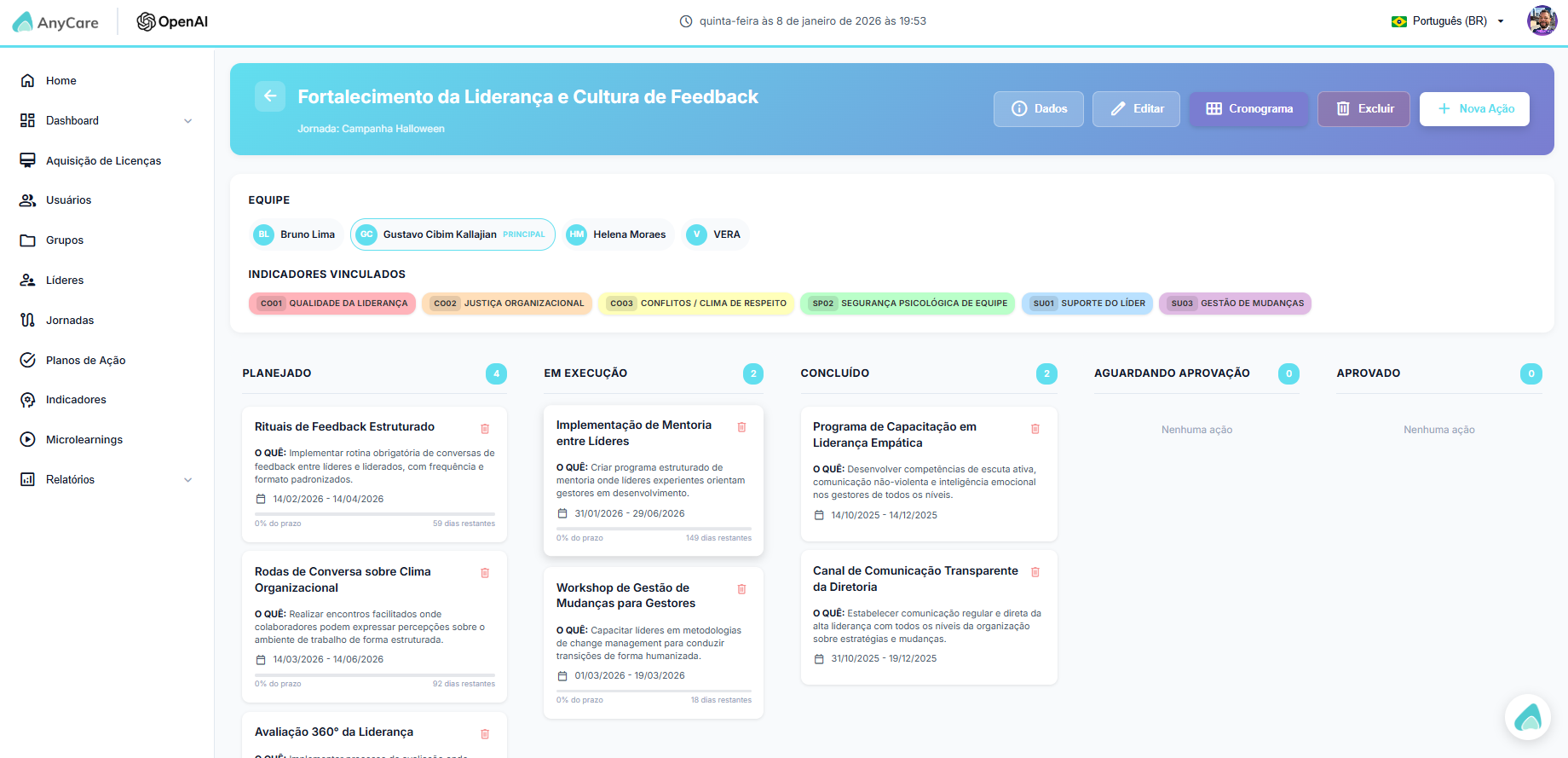Click the Brazil flag icon
The height and width of the screenshot is (758, 1568).
1399,21
